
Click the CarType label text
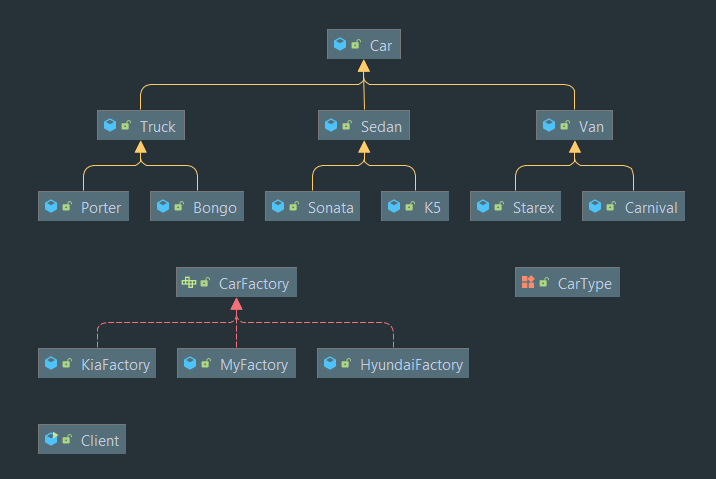point(585,284)
